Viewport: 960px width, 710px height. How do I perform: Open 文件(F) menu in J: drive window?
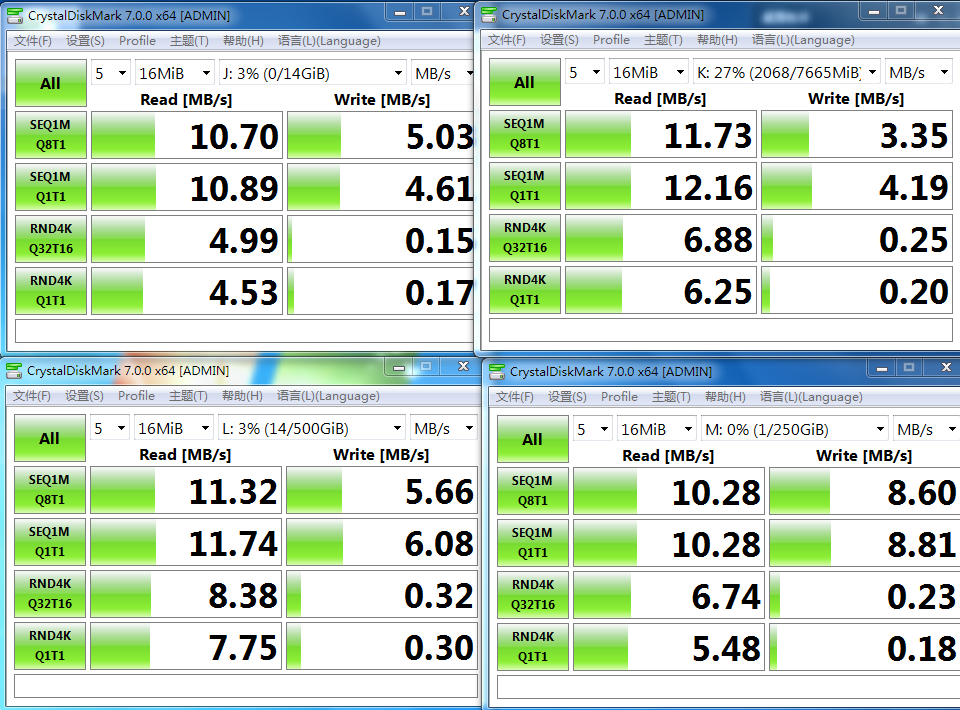32,41
